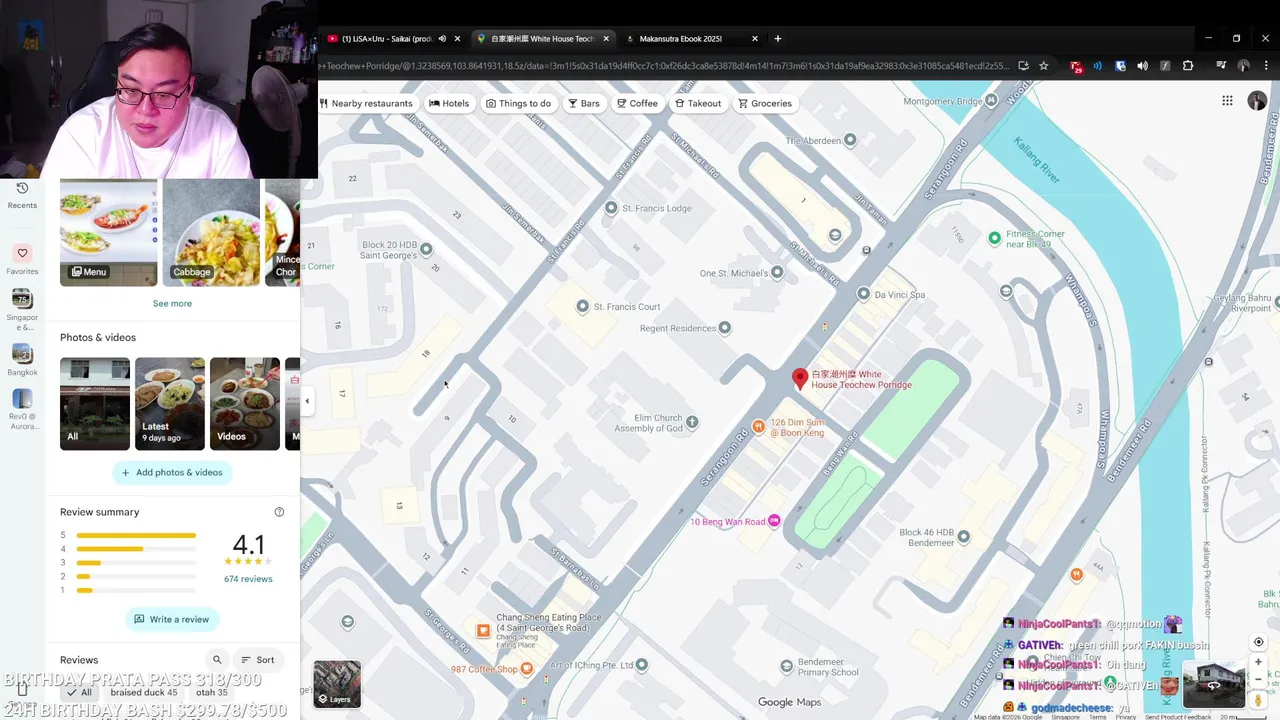Select the All reviews filter chip

(79, 692)
